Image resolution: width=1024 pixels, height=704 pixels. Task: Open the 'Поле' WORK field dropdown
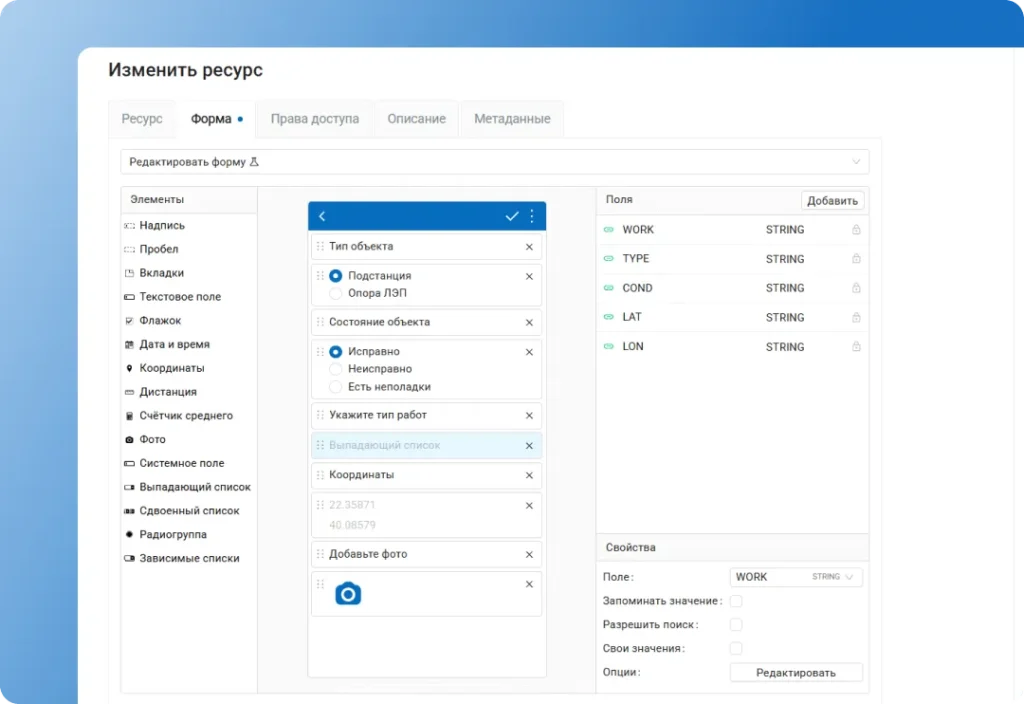click(796, 577)
